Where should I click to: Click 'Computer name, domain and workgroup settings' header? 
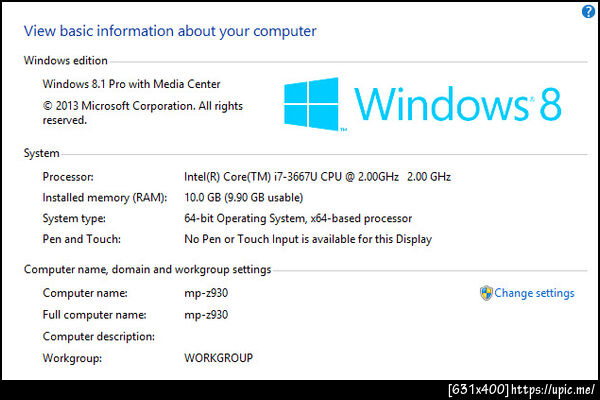[x=147, y=269]
